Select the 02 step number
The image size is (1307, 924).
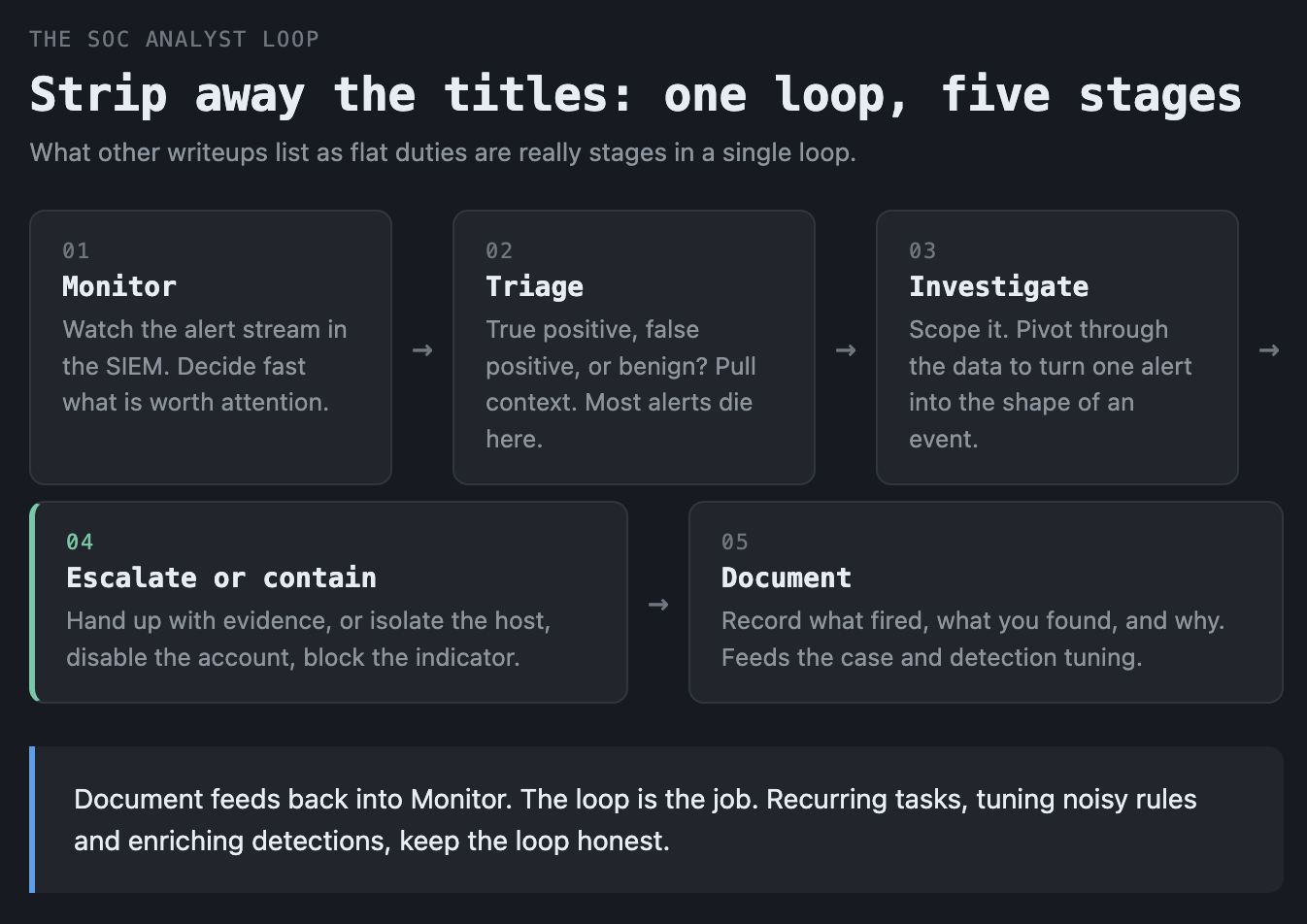click(x=499, y=250)
